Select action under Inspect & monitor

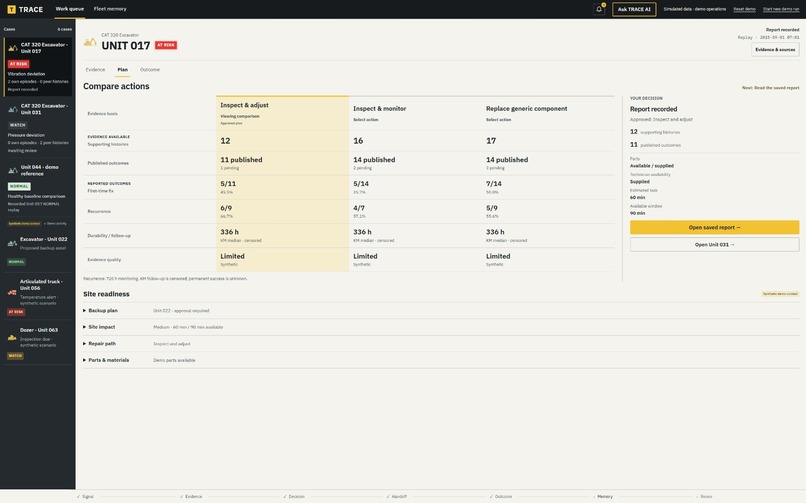pos(365,120)
